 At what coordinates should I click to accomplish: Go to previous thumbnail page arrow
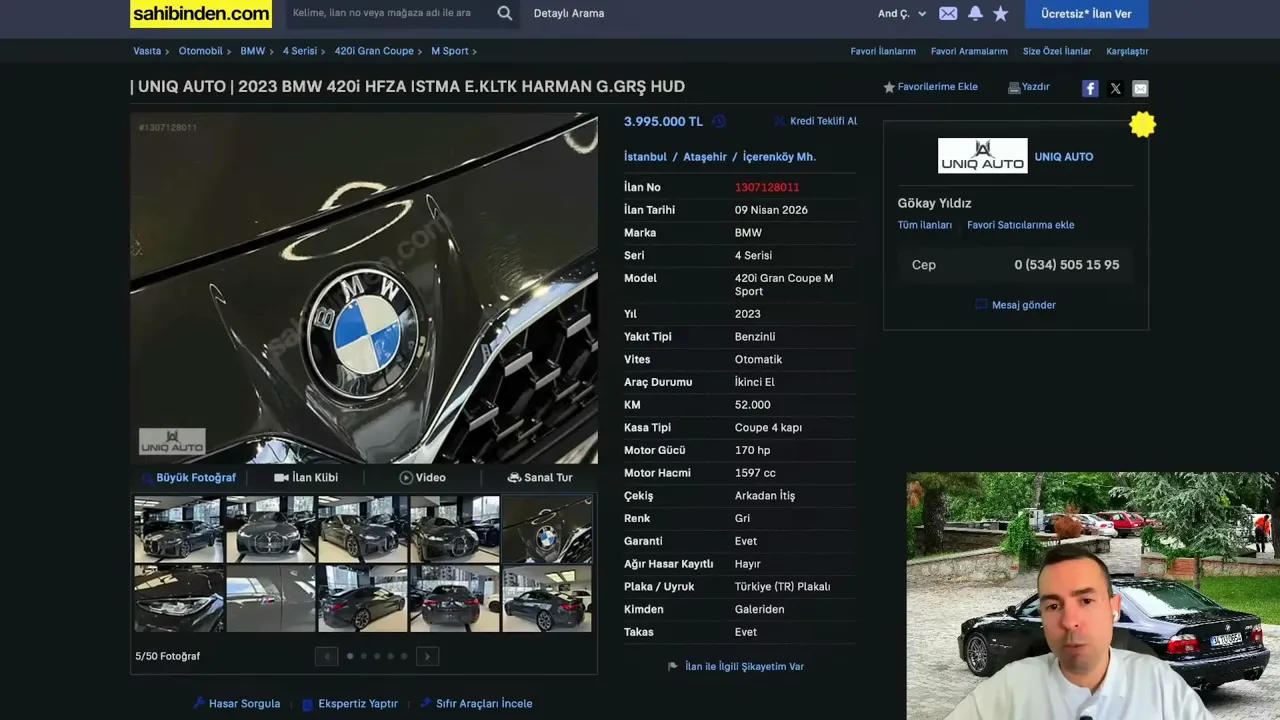(326, 656)
